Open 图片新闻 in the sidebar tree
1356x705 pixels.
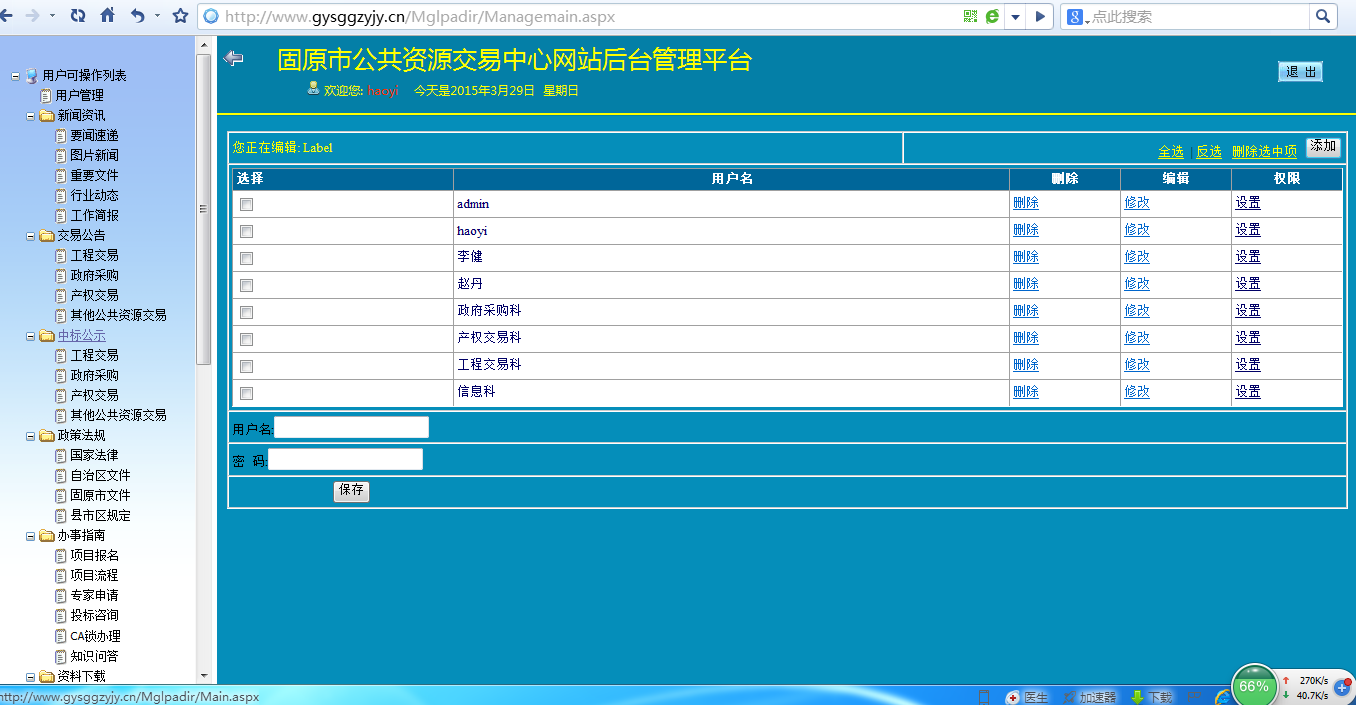tap(94, 155)
